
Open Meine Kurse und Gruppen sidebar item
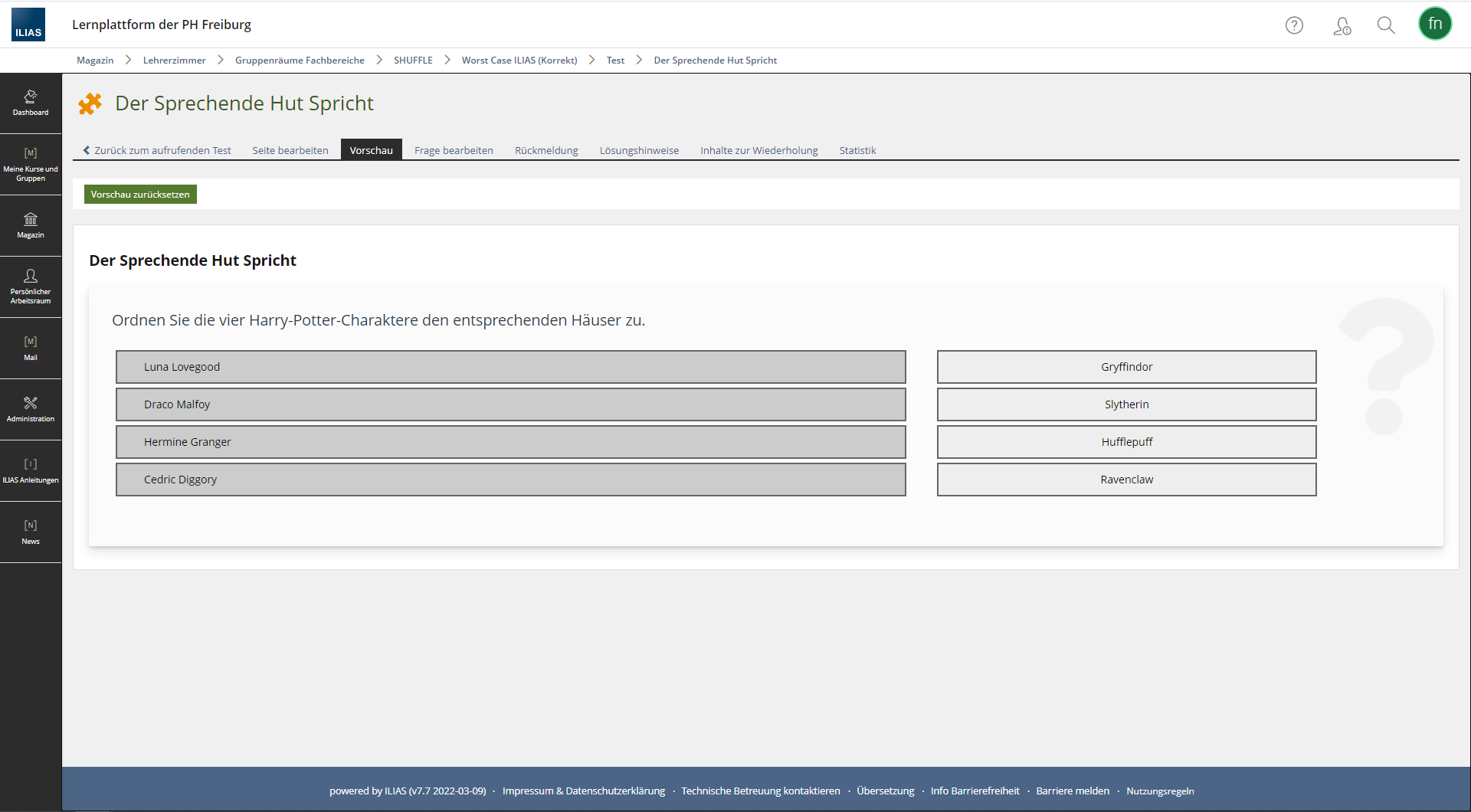pos(31,165)
